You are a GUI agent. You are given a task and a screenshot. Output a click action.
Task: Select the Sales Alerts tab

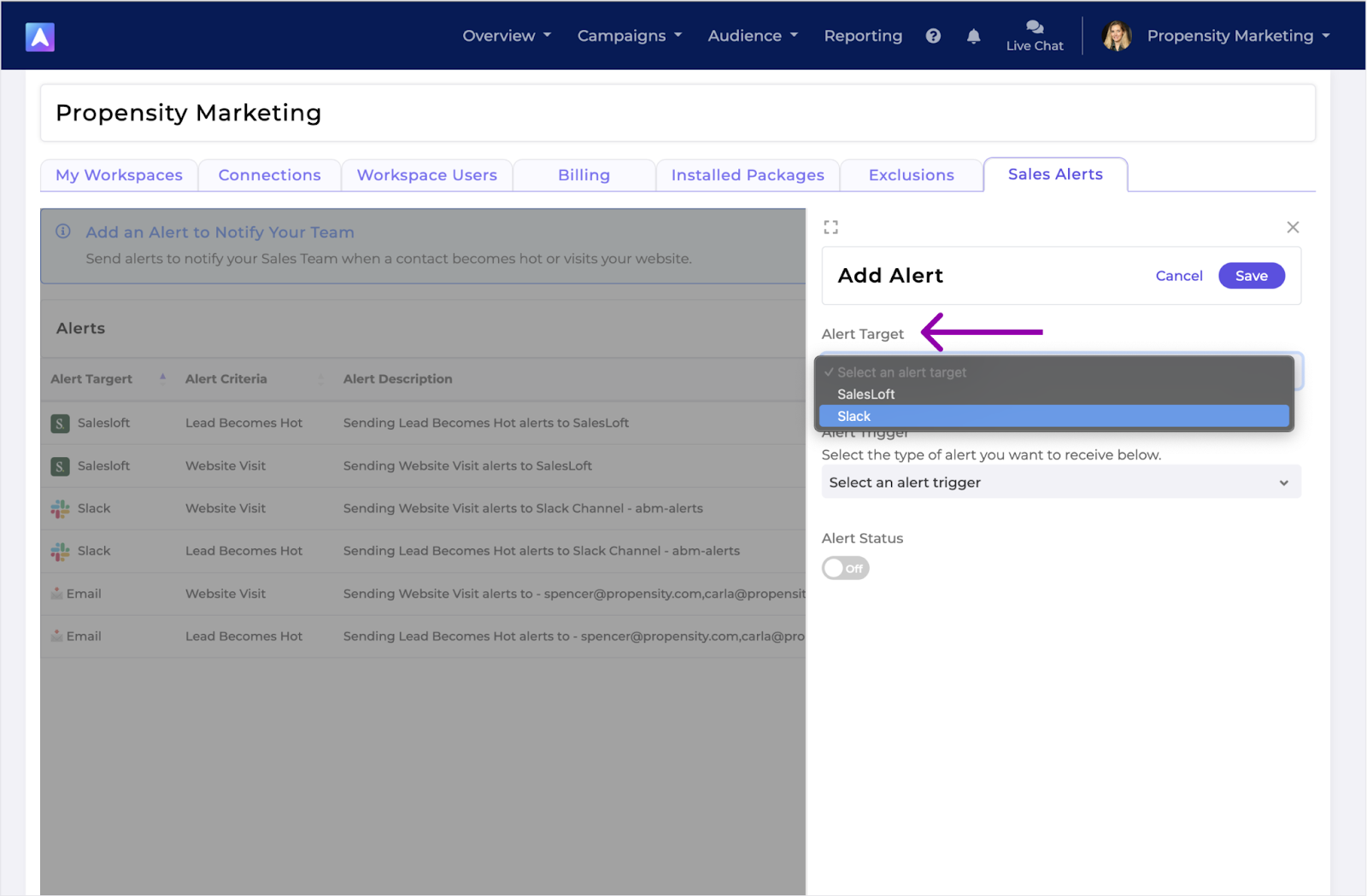tap(1055, 174)
